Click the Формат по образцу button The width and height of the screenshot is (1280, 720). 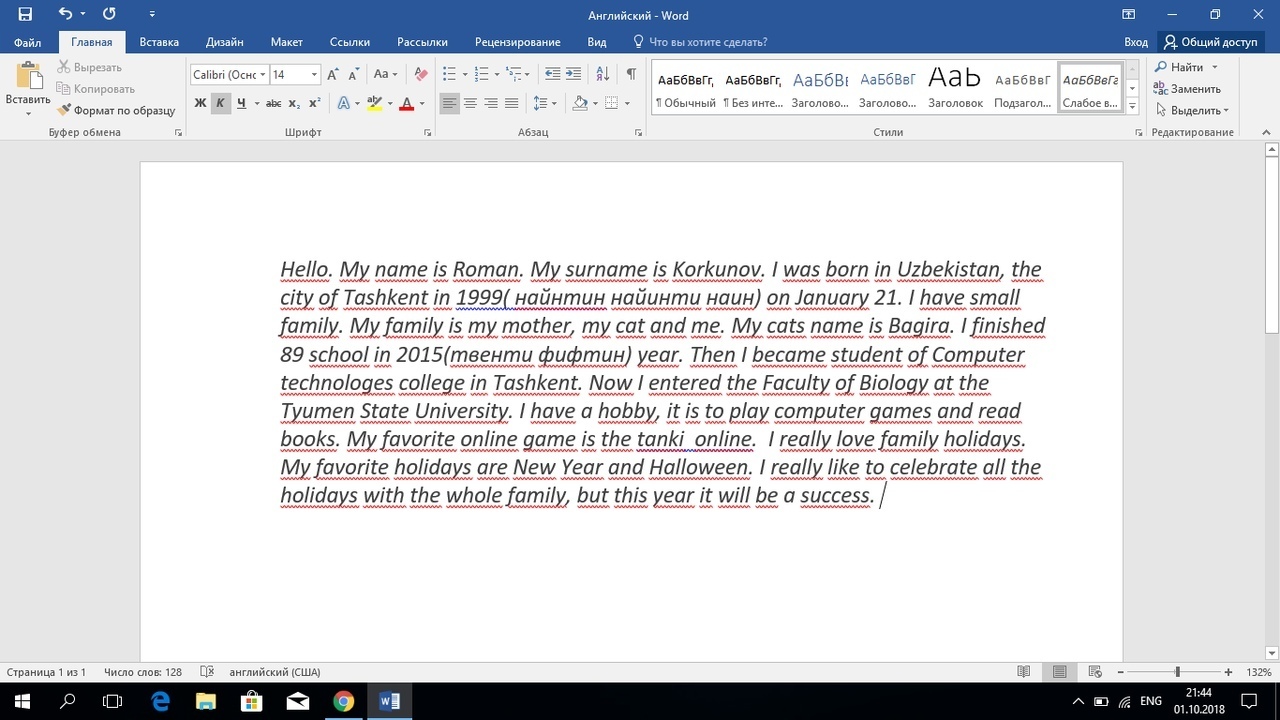116,110
